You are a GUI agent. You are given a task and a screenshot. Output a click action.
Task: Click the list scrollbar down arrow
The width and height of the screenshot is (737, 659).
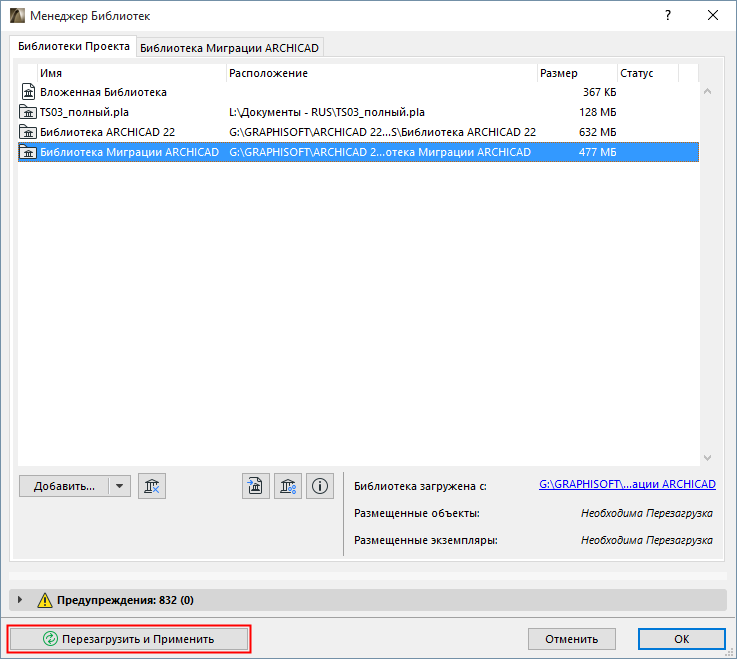tap(707, 457)
